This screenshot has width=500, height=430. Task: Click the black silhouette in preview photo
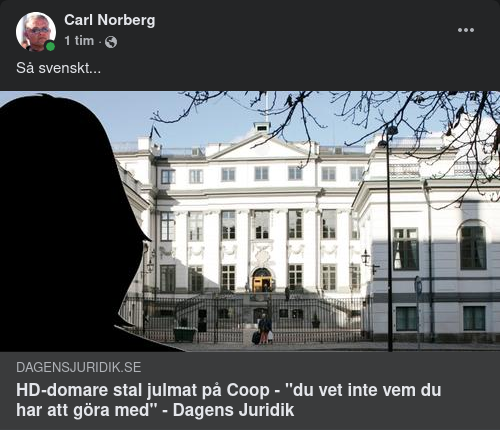point(72,223)
